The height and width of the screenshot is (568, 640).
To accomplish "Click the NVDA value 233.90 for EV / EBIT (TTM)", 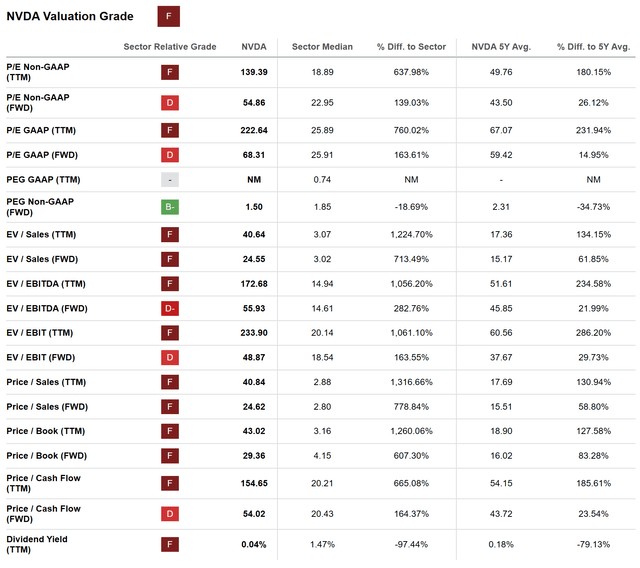I will click(x=254, y=332).
